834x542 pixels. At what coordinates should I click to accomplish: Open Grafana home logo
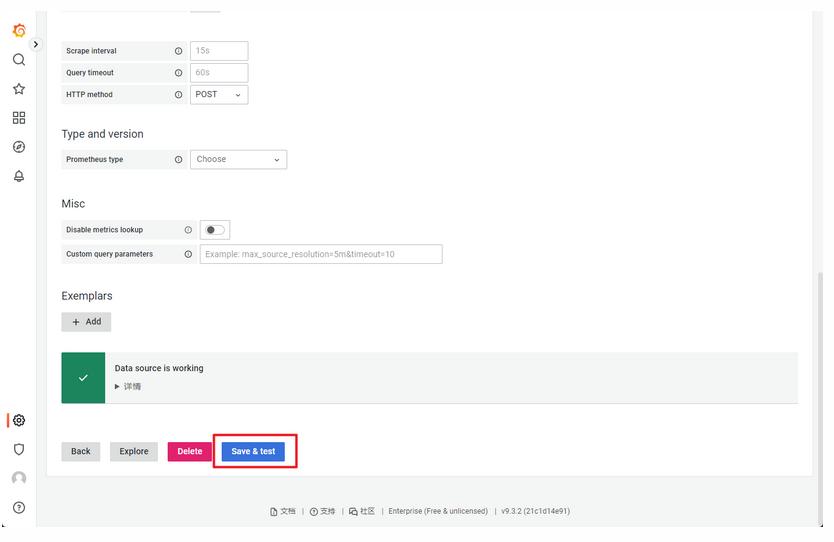[x=19, y=31]
